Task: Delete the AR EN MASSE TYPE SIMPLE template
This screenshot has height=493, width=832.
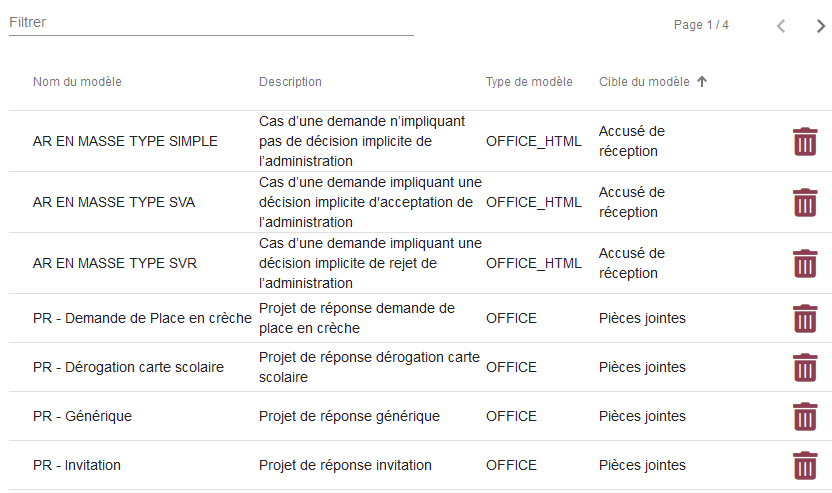Action: [804, 142]
